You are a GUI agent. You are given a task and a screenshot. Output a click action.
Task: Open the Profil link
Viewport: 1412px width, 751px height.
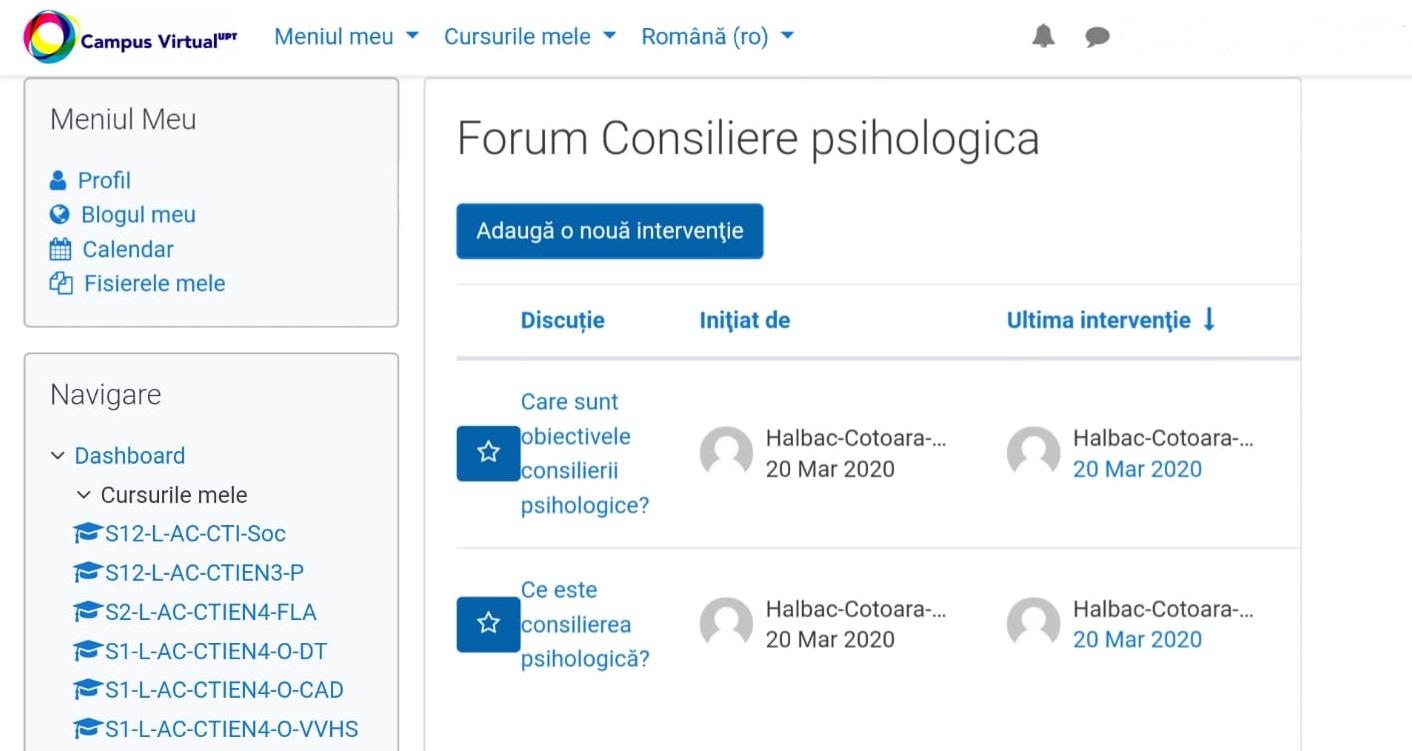pos(104,181)
